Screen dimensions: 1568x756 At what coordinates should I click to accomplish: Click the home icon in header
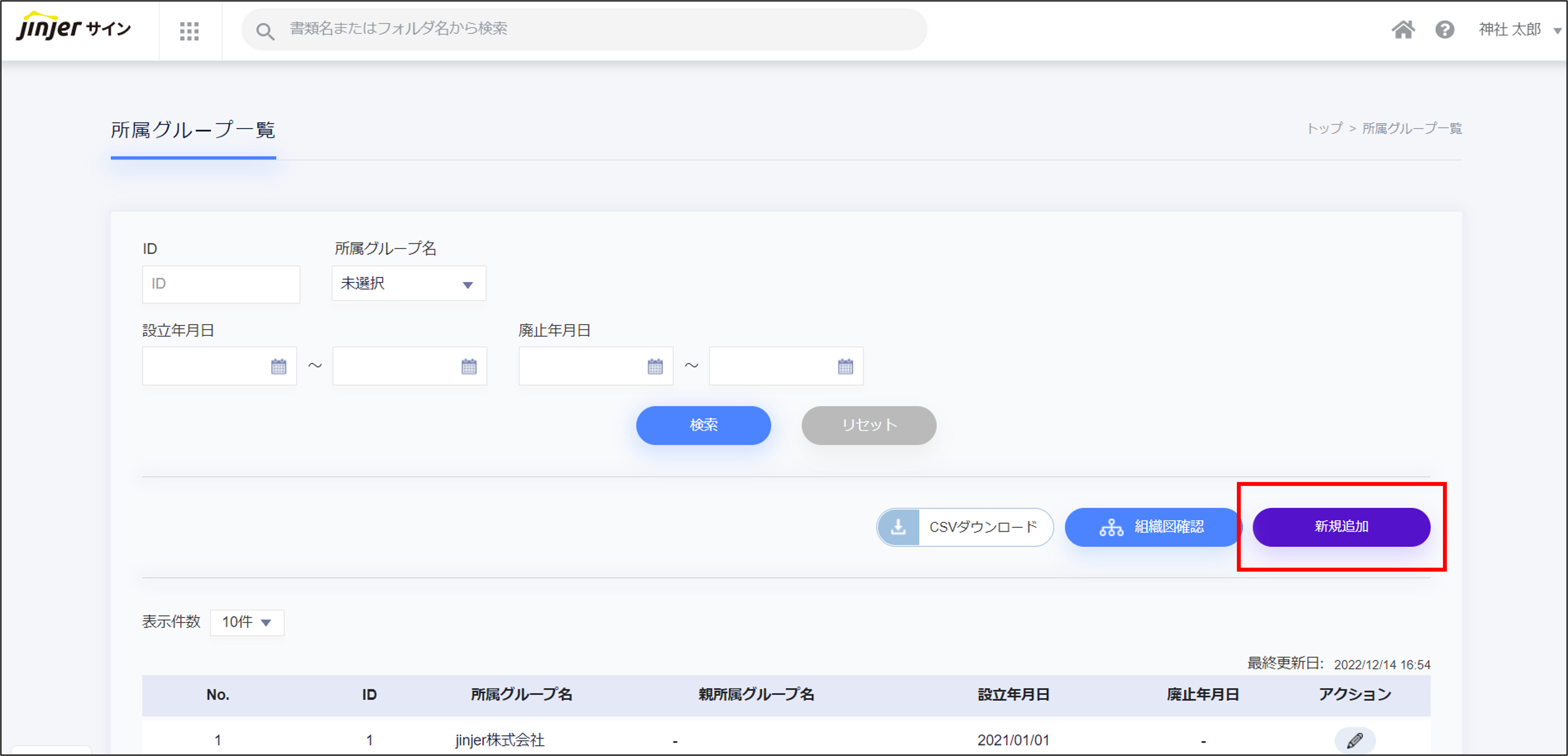pyautogui.click(x=1402, y=29)
